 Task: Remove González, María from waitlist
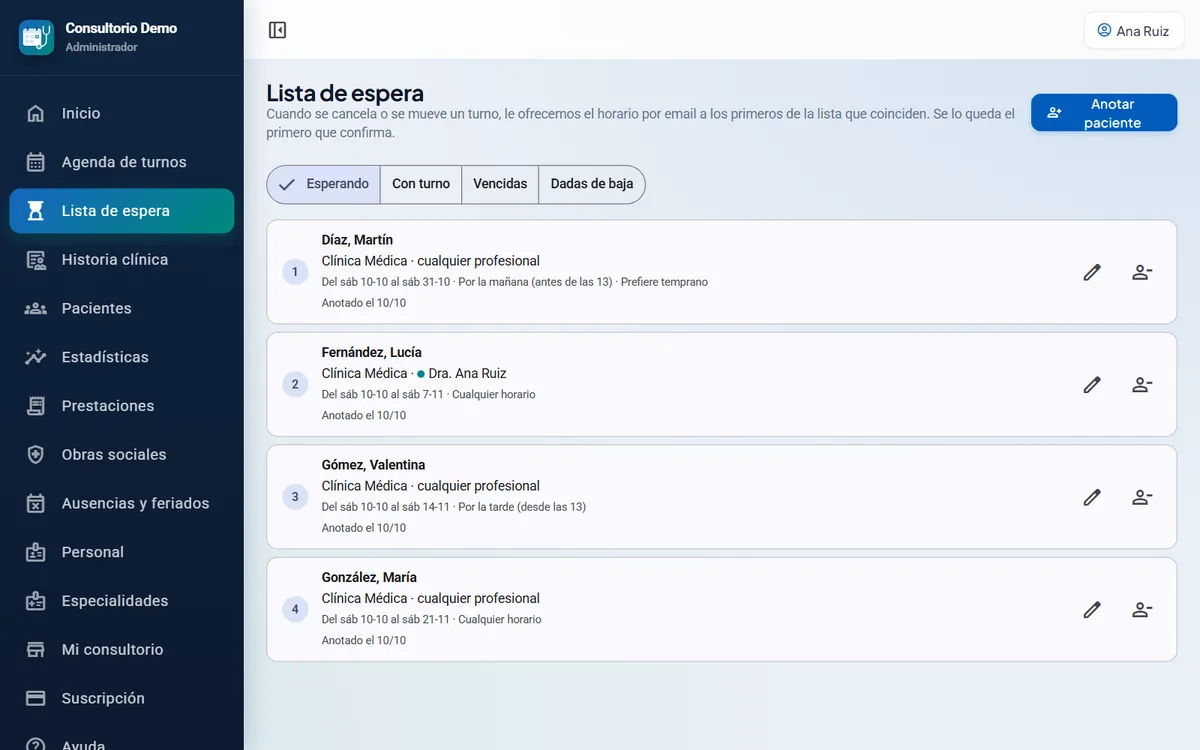tap(1142, 609)
